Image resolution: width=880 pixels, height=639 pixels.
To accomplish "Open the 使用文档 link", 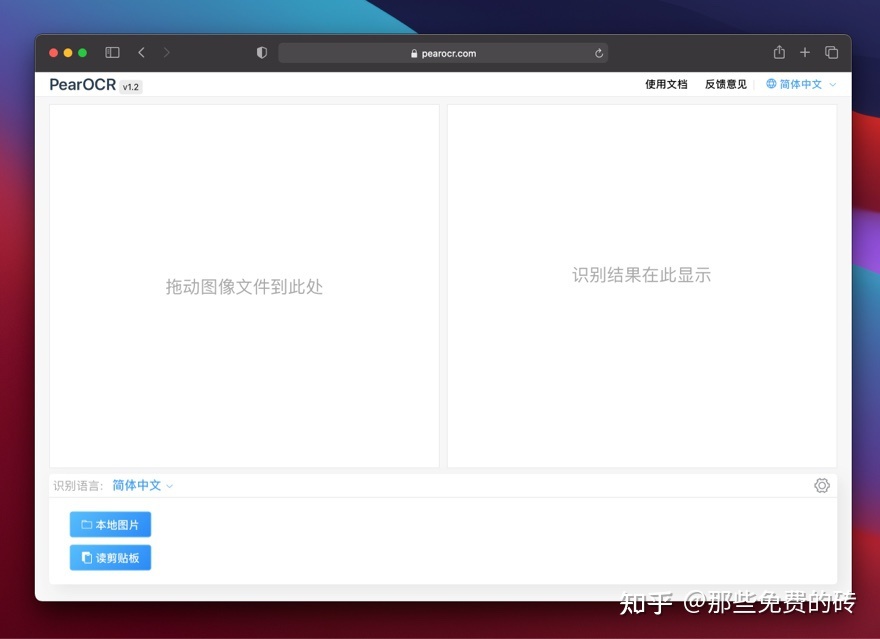I will pos(666,84).
